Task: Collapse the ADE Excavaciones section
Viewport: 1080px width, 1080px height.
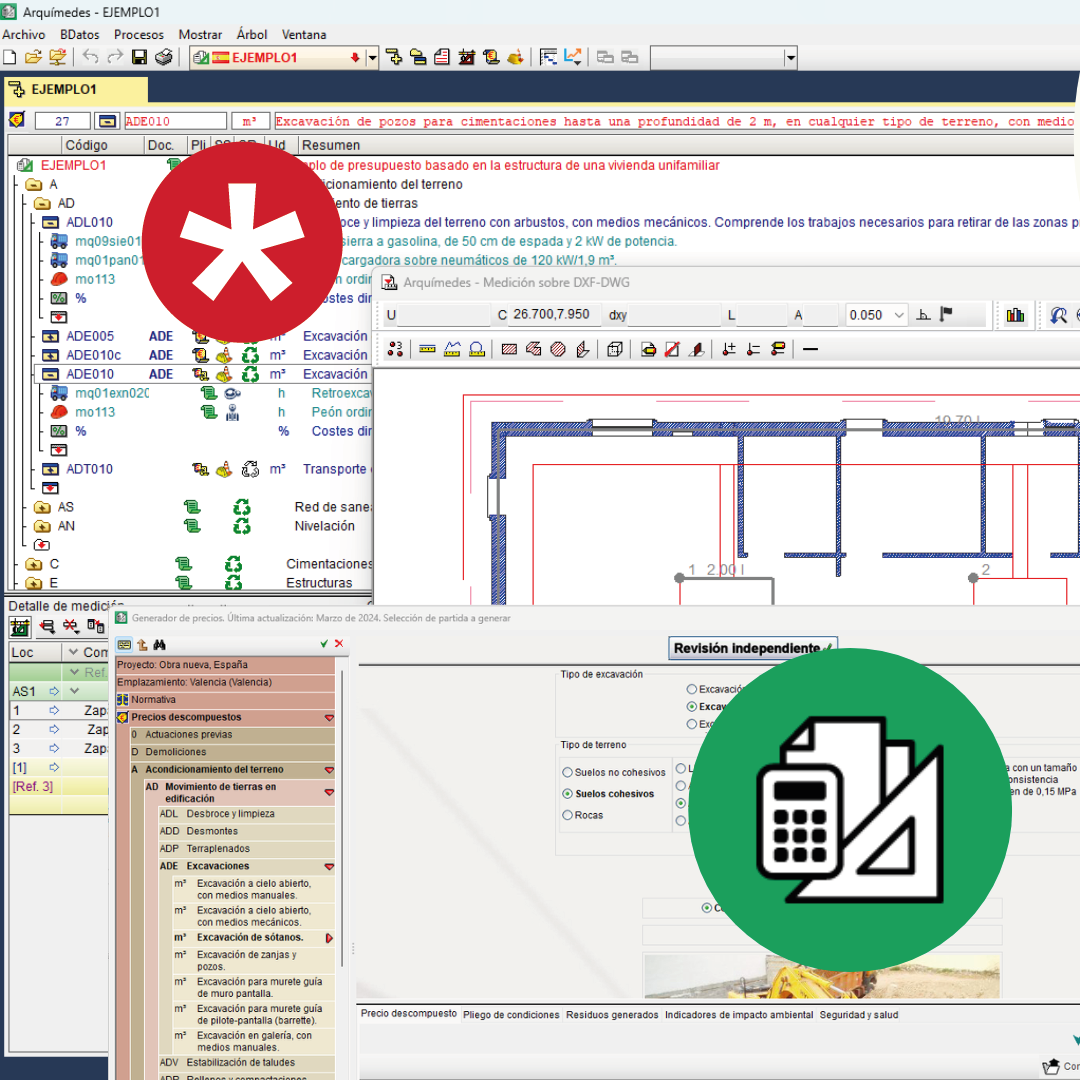Action: point(329,867)
